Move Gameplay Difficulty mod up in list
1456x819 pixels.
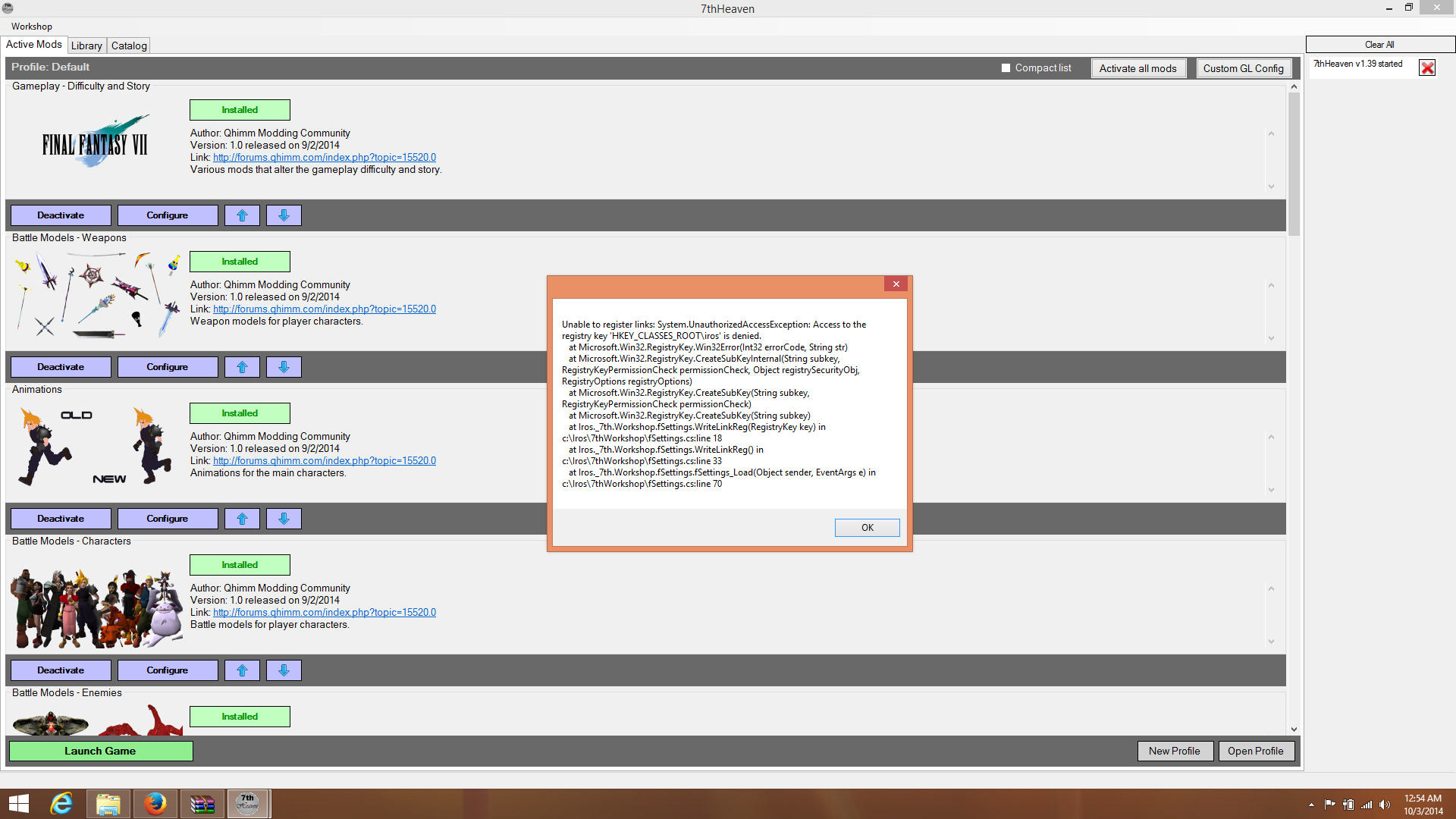pyautogui.click(x=242, y=215)
